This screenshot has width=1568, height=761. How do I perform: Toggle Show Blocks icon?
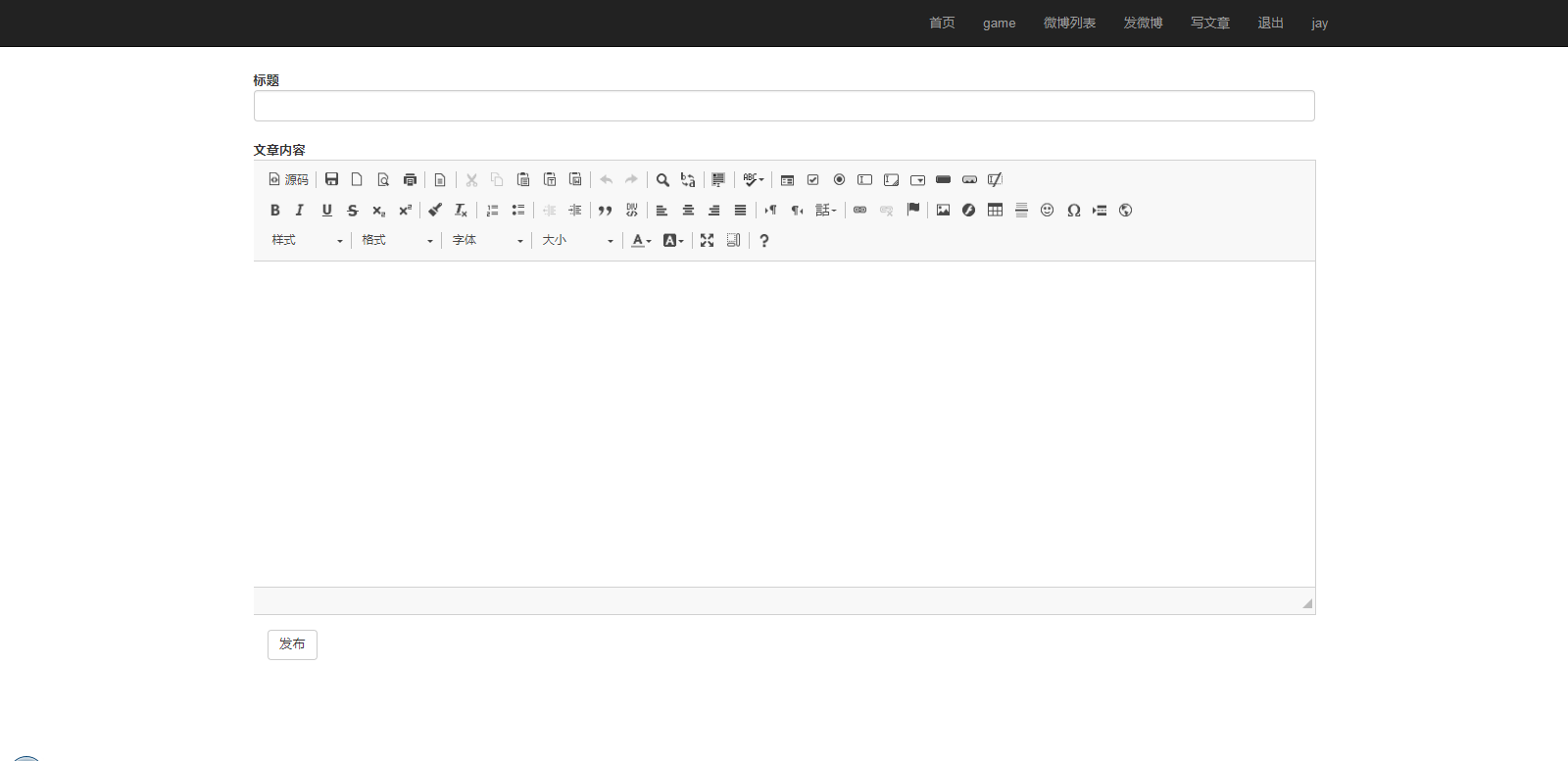[x=733, y=241]
